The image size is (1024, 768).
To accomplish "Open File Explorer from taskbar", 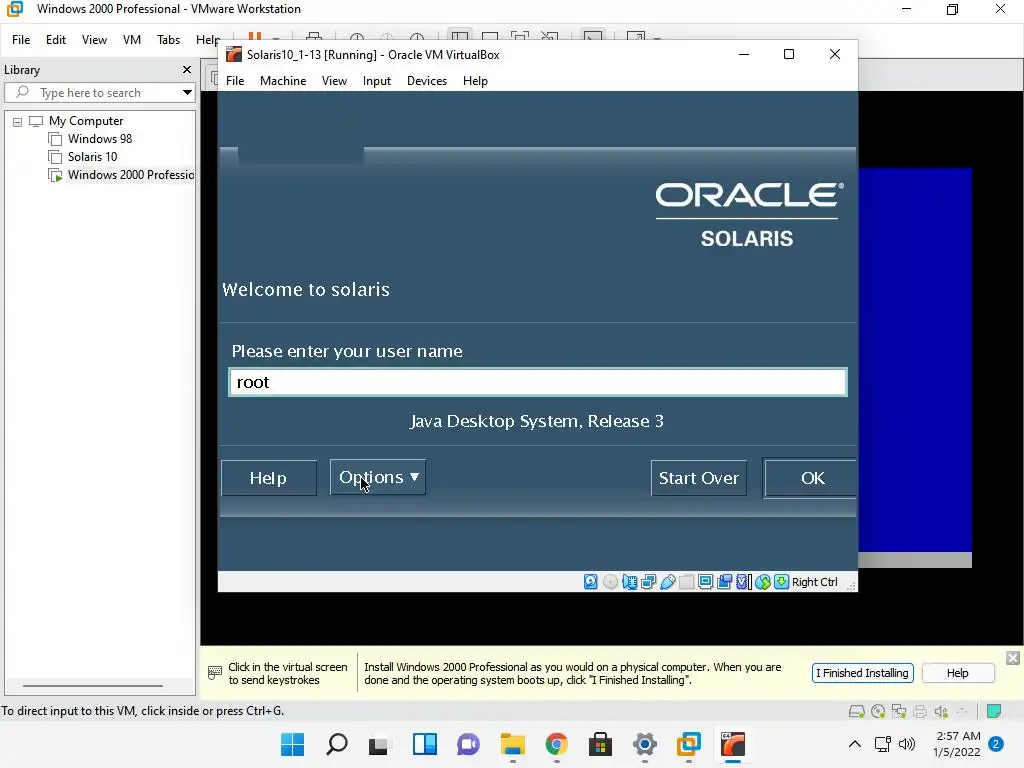I will point(513,744).
